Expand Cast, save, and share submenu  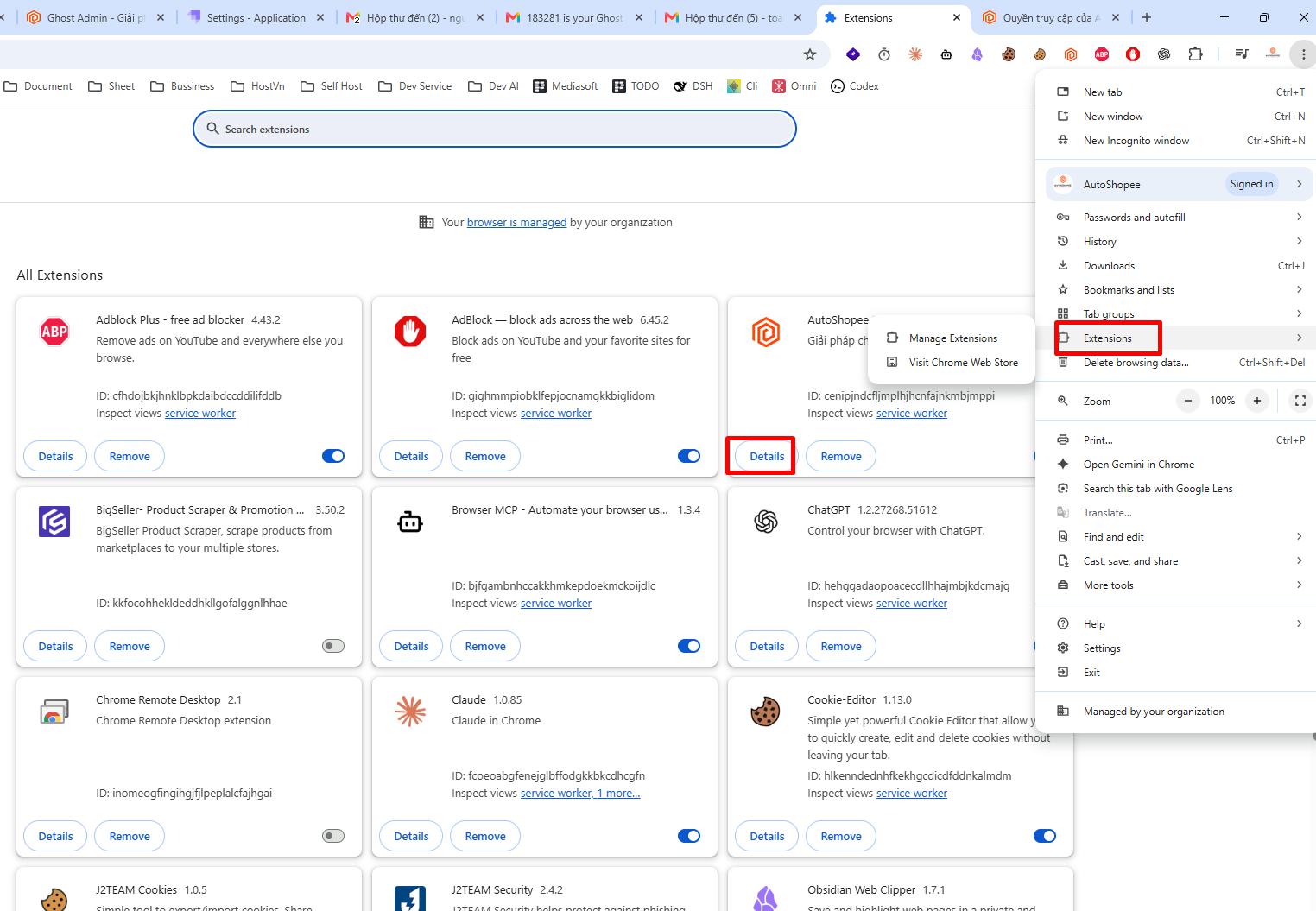(1299, 560)
